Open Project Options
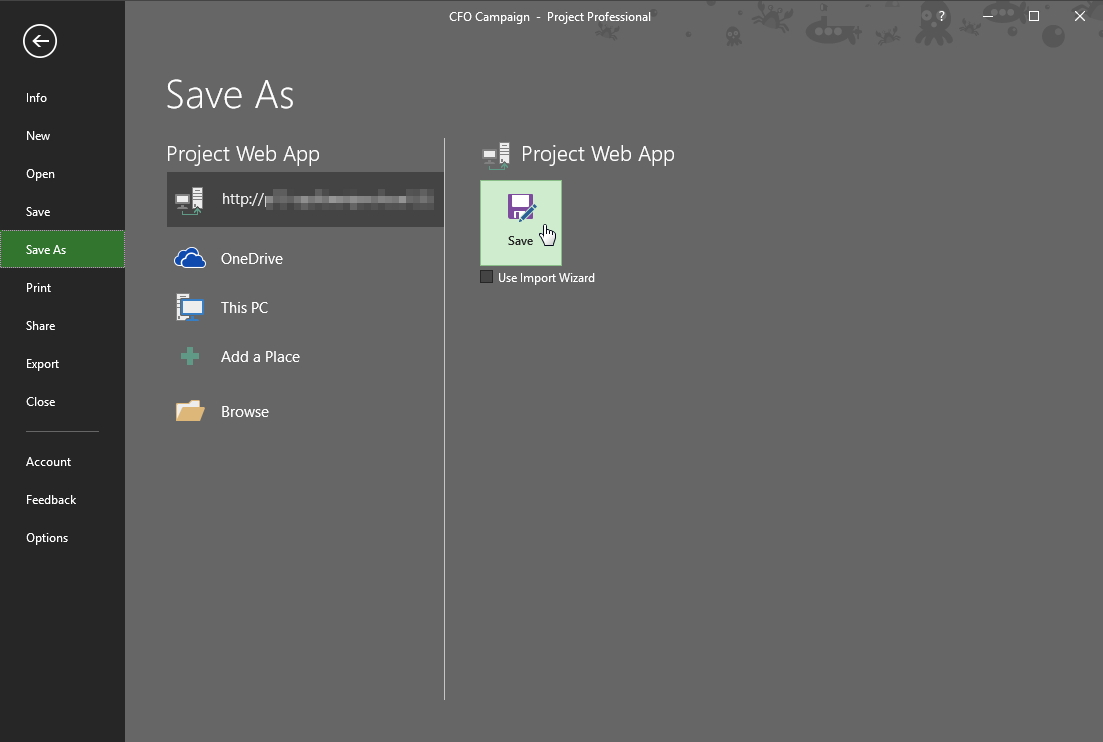Viewport: 1103px width, 742px height. (x=63, y=537)
